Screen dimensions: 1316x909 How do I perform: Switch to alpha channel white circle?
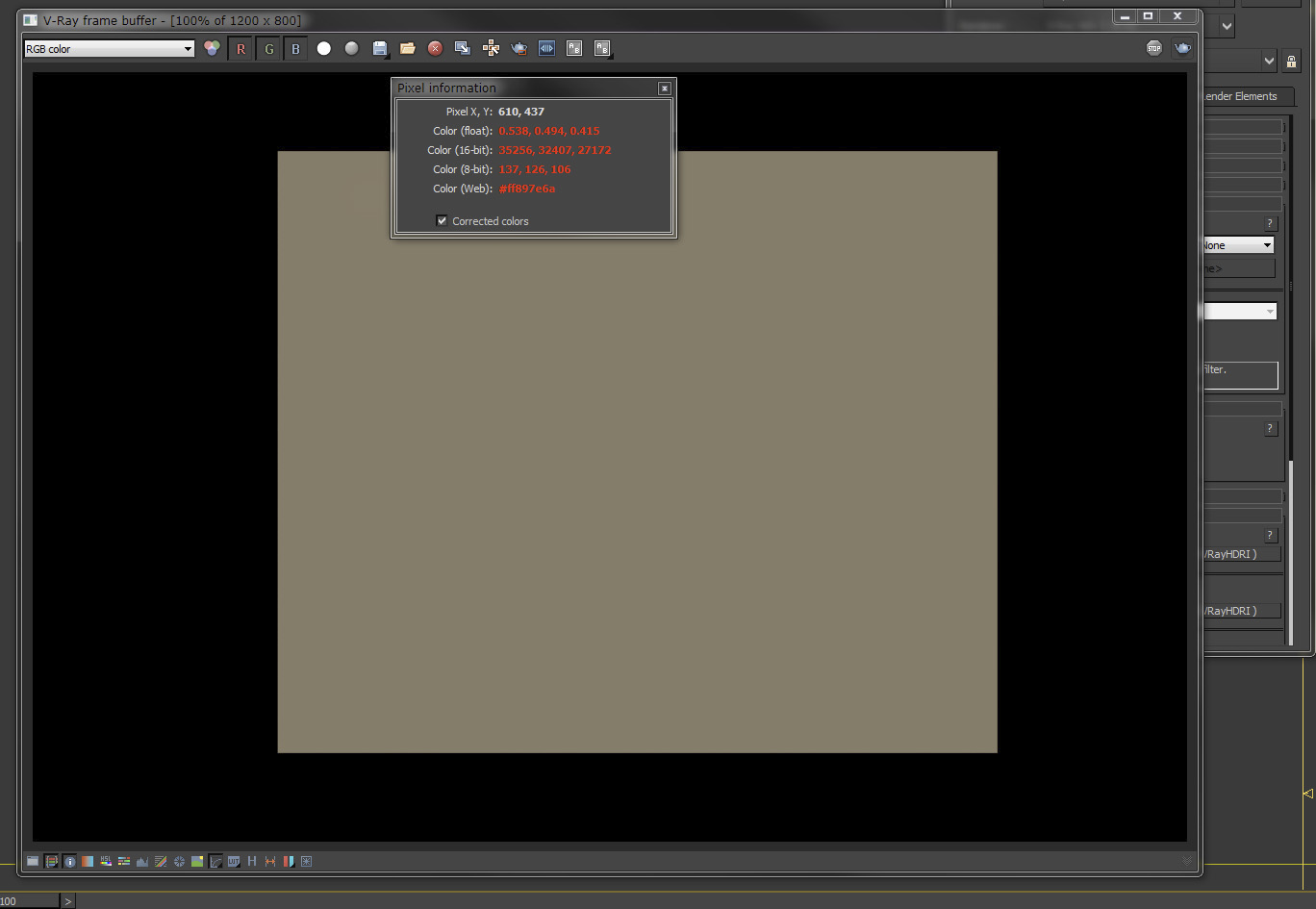(324, 48)
